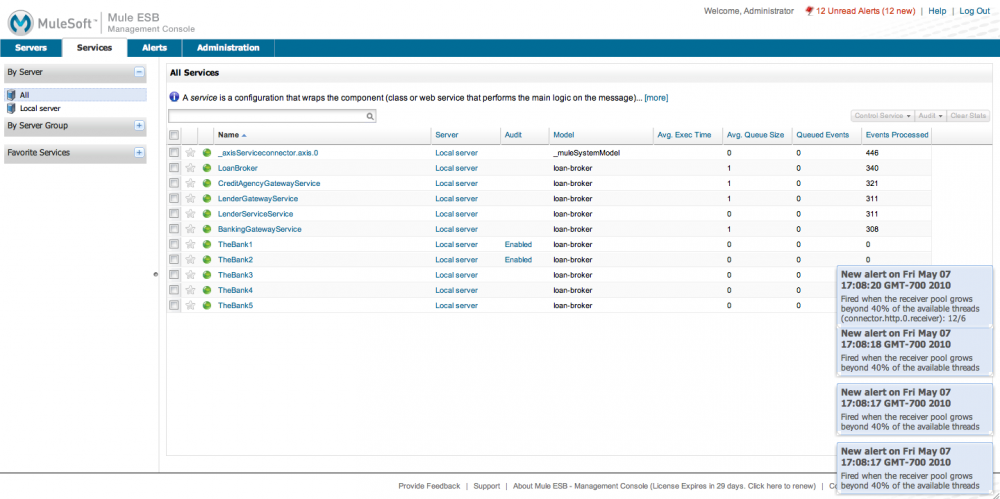Star the _axisServiceconnector.axis.0 favorite icon
1000x499 pixels.
coord(190,153)
